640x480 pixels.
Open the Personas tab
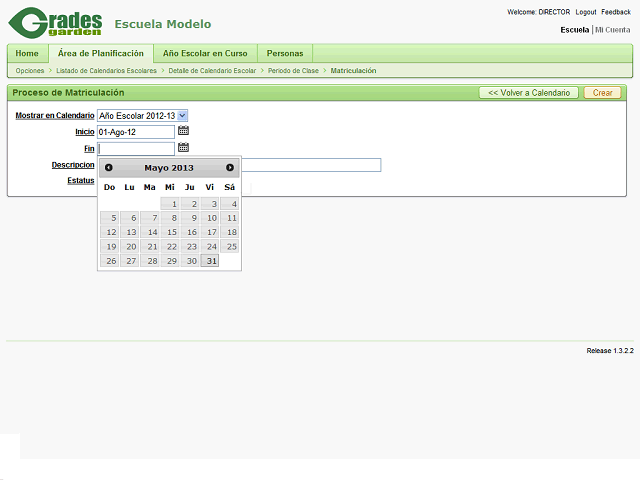click(285, 53)
